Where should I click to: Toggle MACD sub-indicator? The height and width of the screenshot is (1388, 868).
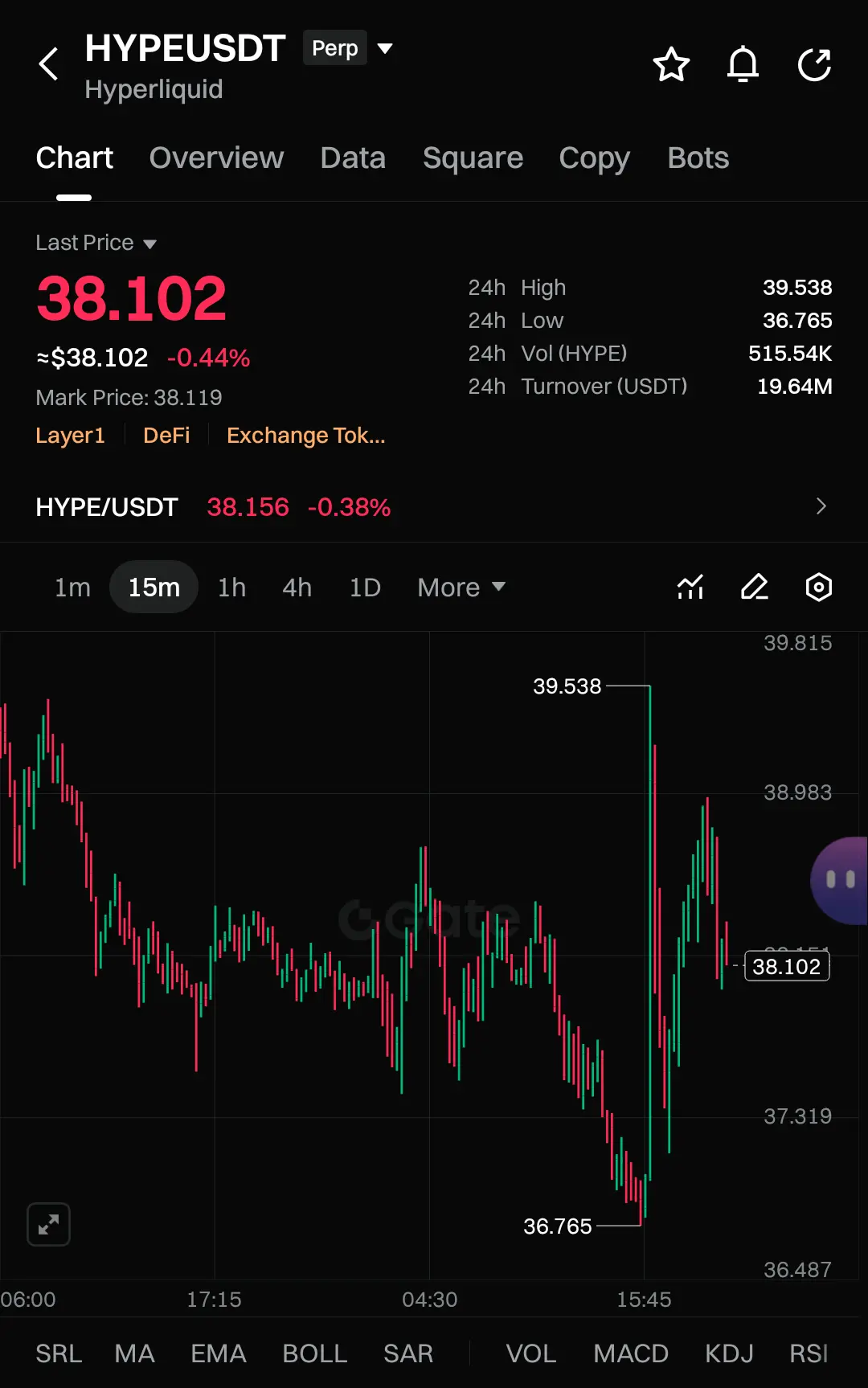coord(631,1353)
